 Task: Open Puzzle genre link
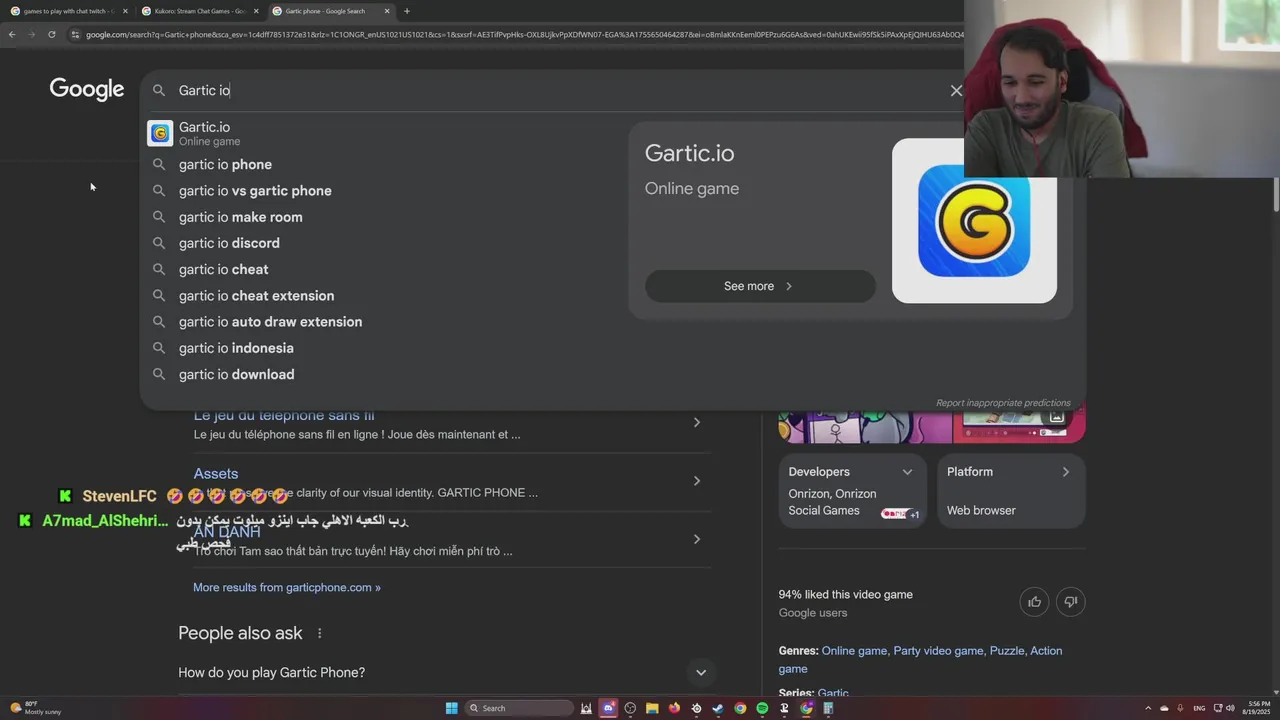coord(1007,651)
